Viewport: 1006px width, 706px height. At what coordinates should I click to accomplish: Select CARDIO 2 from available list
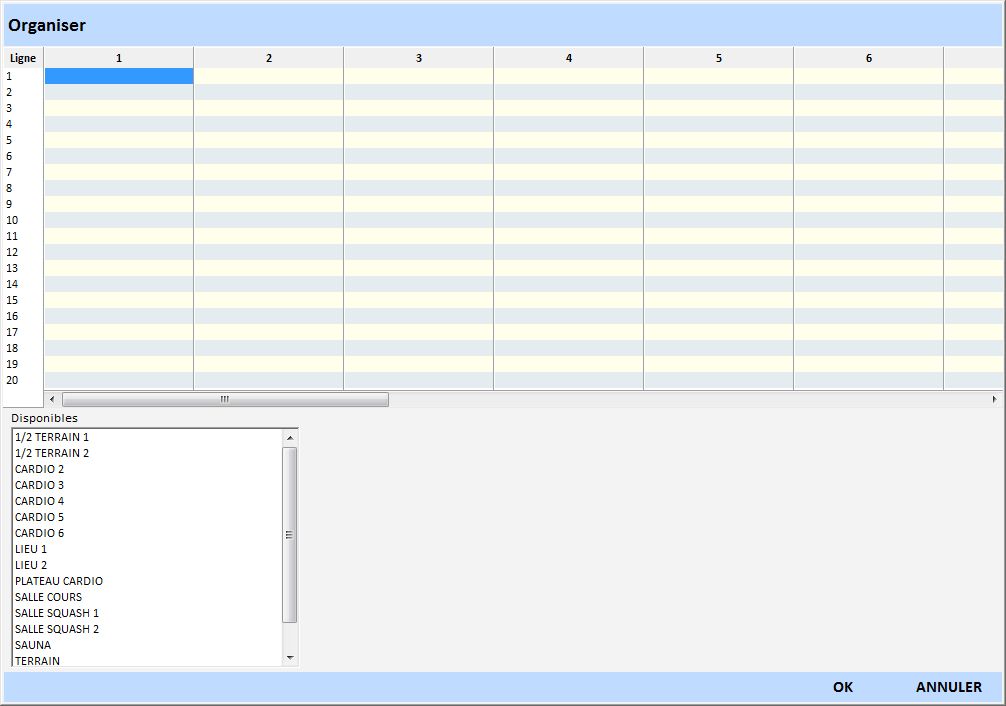pos(40,469)
